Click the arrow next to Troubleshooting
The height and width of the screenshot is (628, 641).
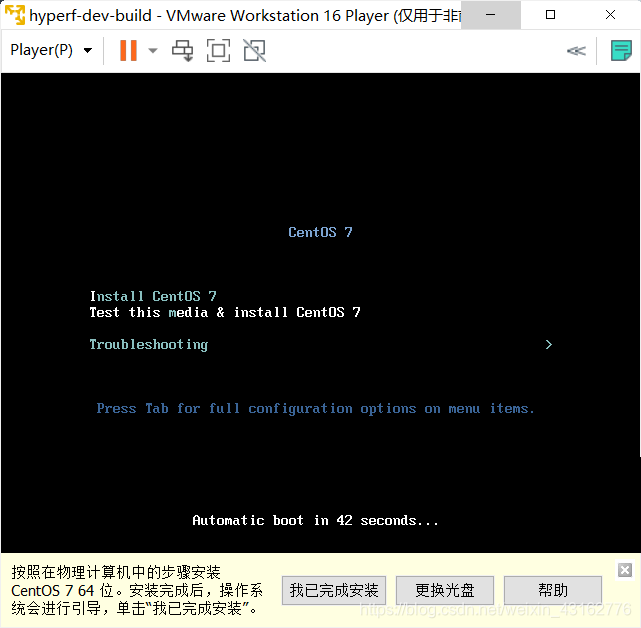549,345
